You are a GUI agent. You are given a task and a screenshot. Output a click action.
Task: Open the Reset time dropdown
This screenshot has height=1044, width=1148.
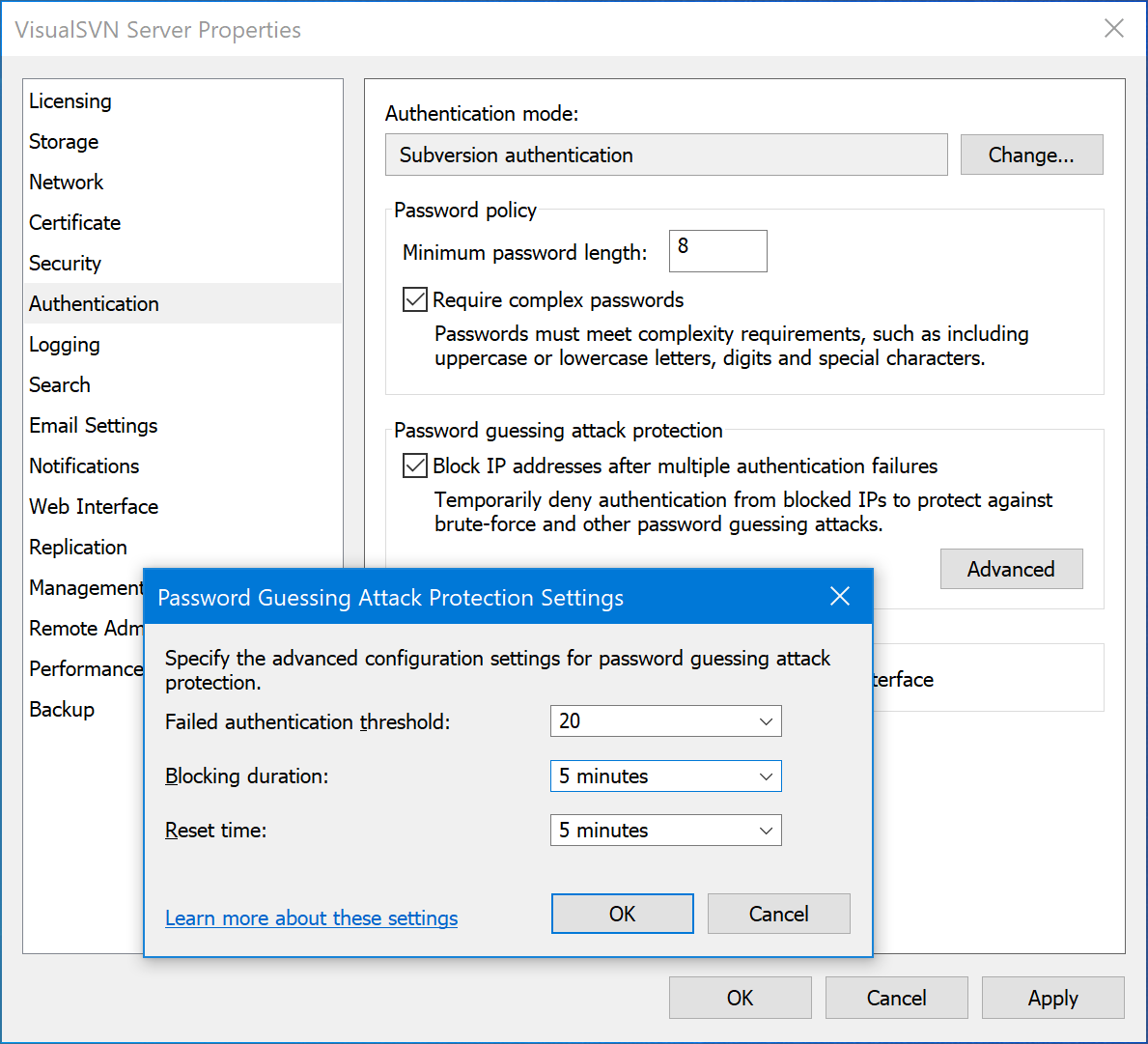pos(665,831)
